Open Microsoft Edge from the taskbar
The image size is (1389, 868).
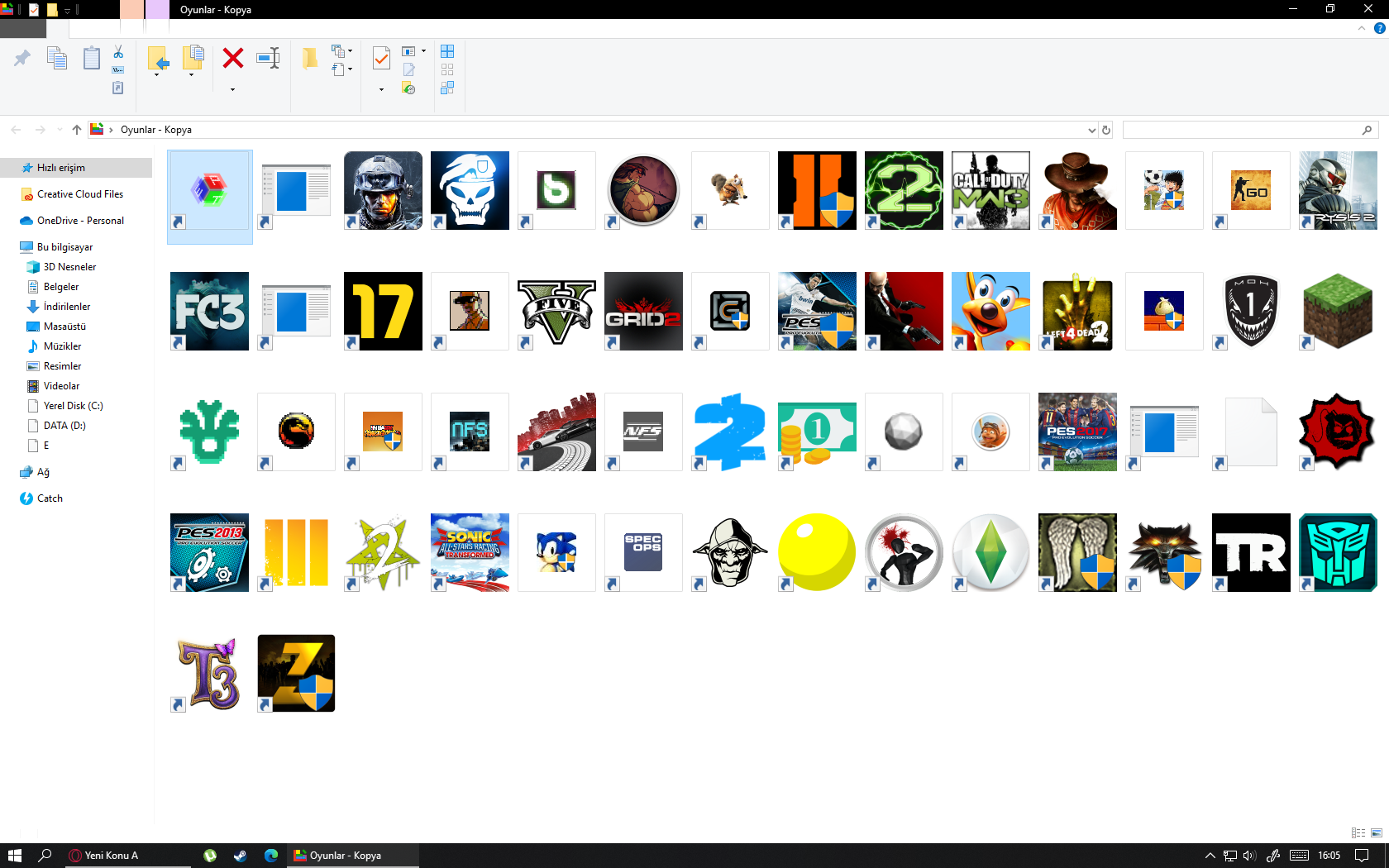click(271, 856)
